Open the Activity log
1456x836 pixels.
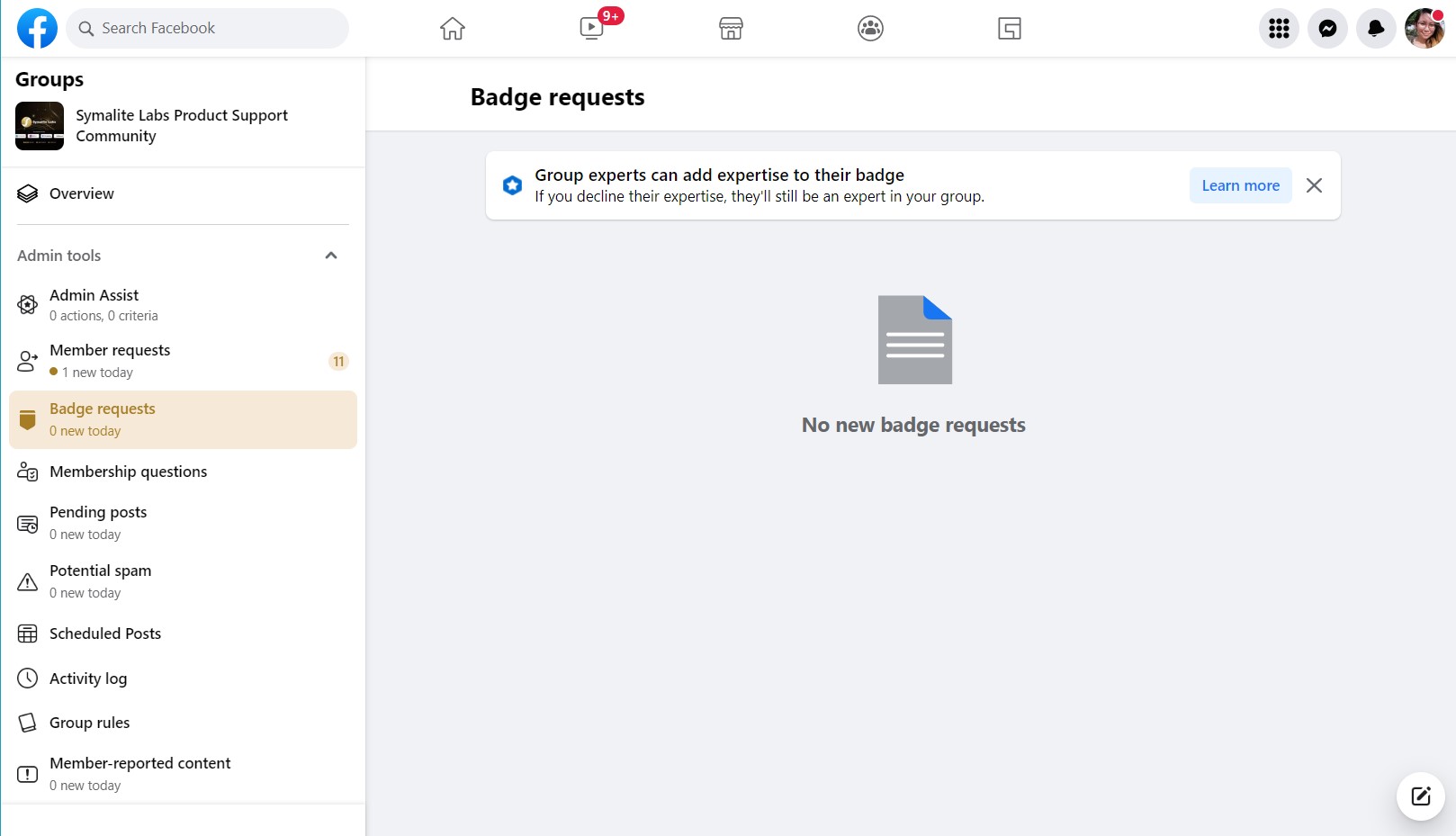click(x=87, y=678)
